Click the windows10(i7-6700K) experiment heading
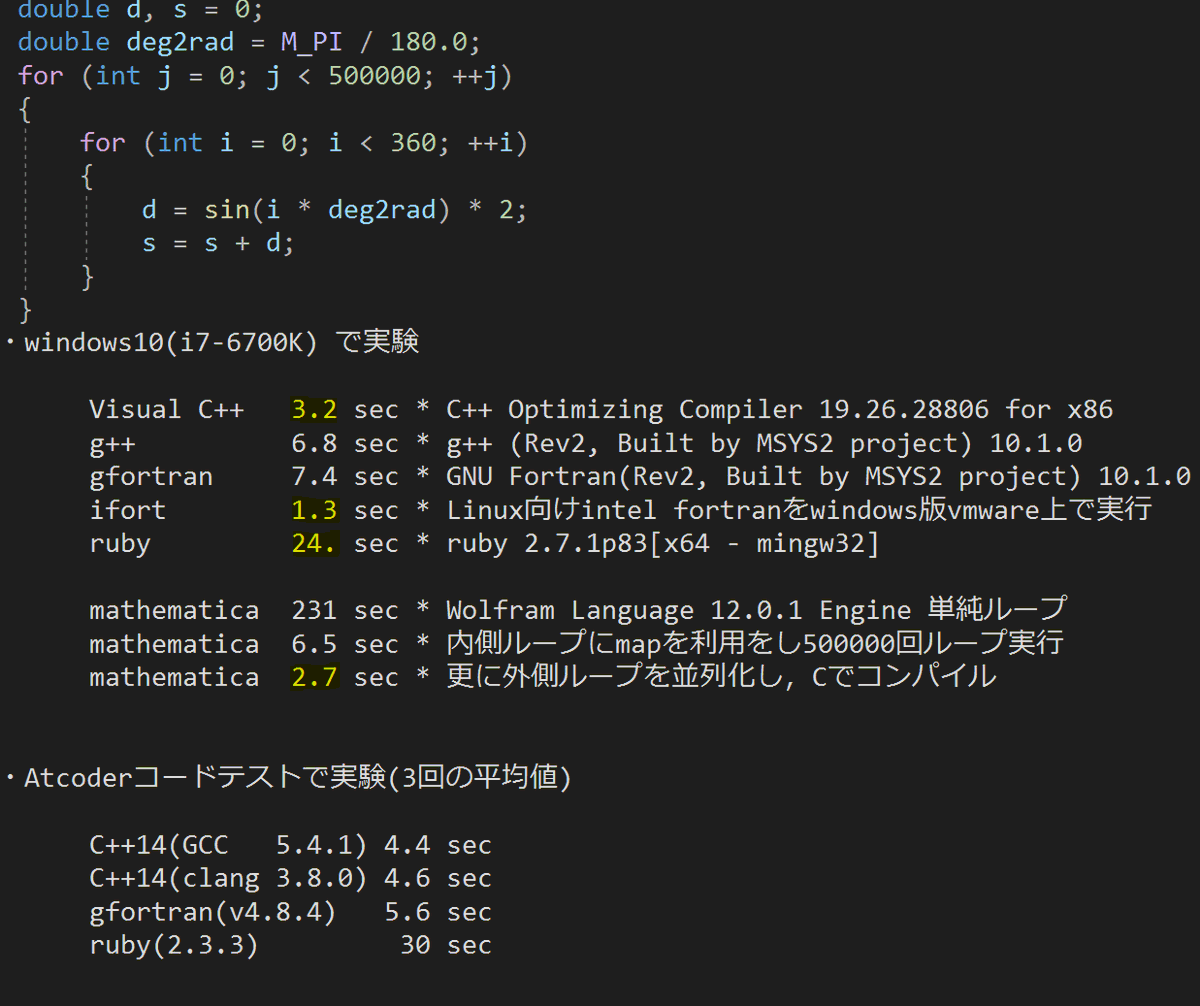The height and width of the screenshot is (1006, 1200). pyautogui.click(x=210, y=342)
